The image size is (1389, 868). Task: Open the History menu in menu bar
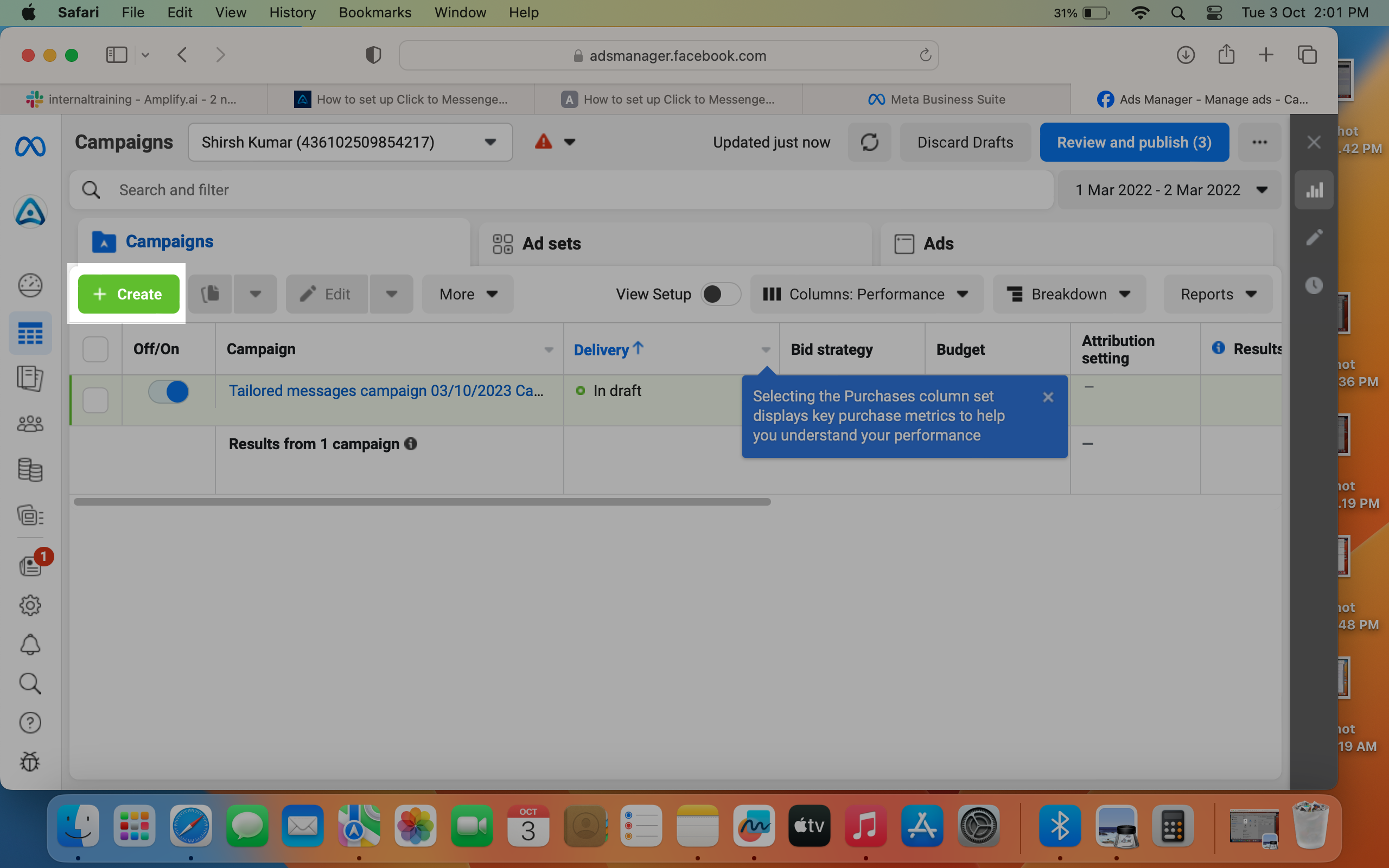(292, 12)
